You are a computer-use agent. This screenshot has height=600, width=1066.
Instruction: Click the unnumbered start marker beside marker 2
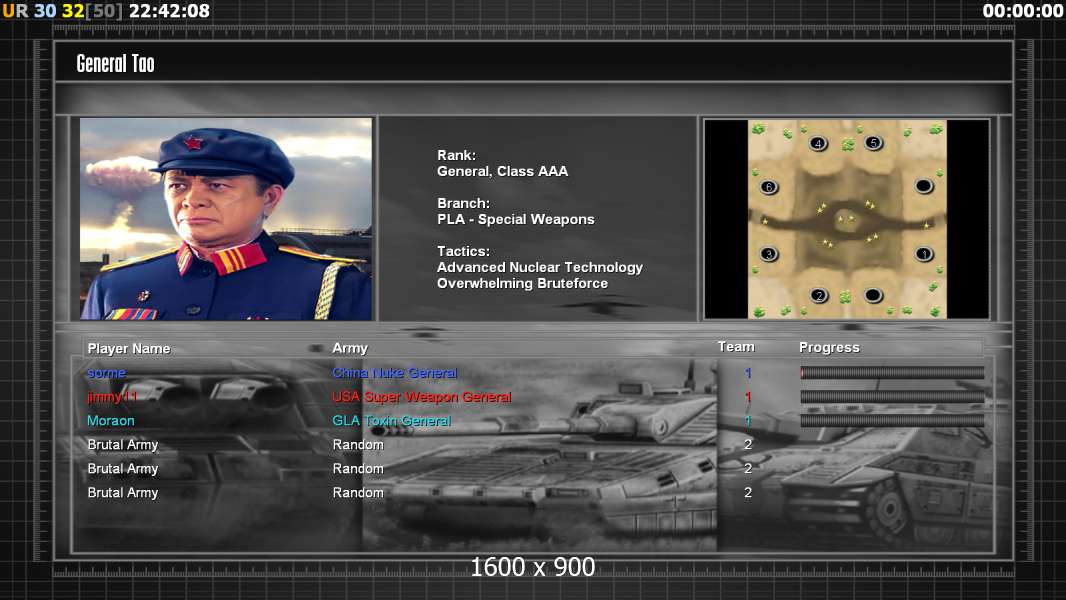[x=873, y=295]
